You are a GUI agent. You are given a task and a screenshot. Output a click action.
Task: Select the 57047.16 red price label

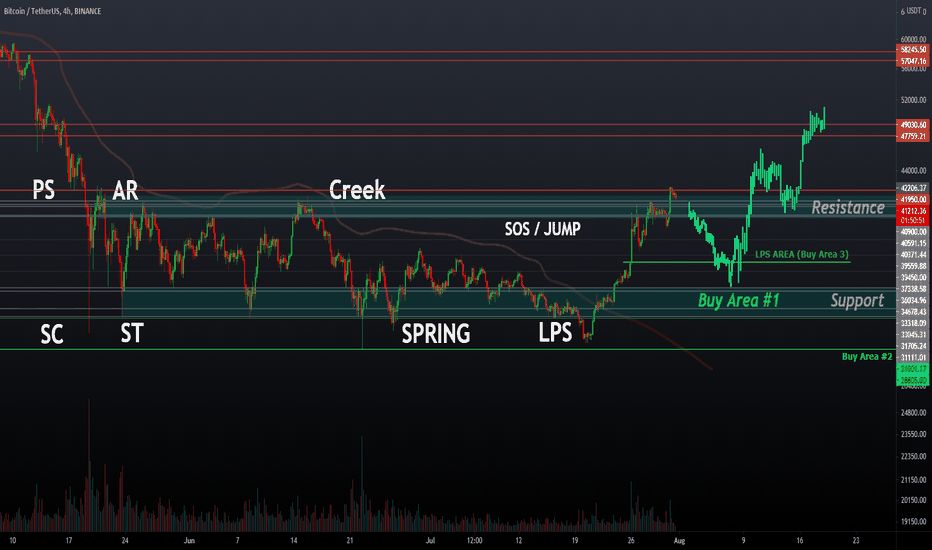click(x=913, y=61)
